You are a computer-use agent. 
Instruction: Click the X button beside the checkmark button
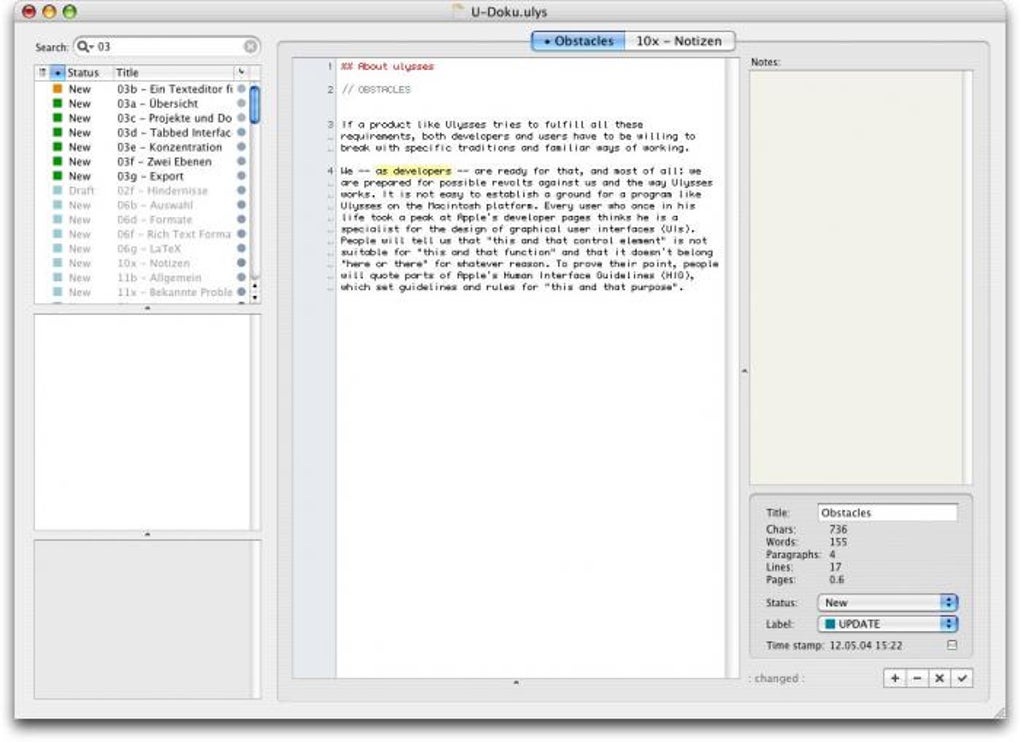939,678
